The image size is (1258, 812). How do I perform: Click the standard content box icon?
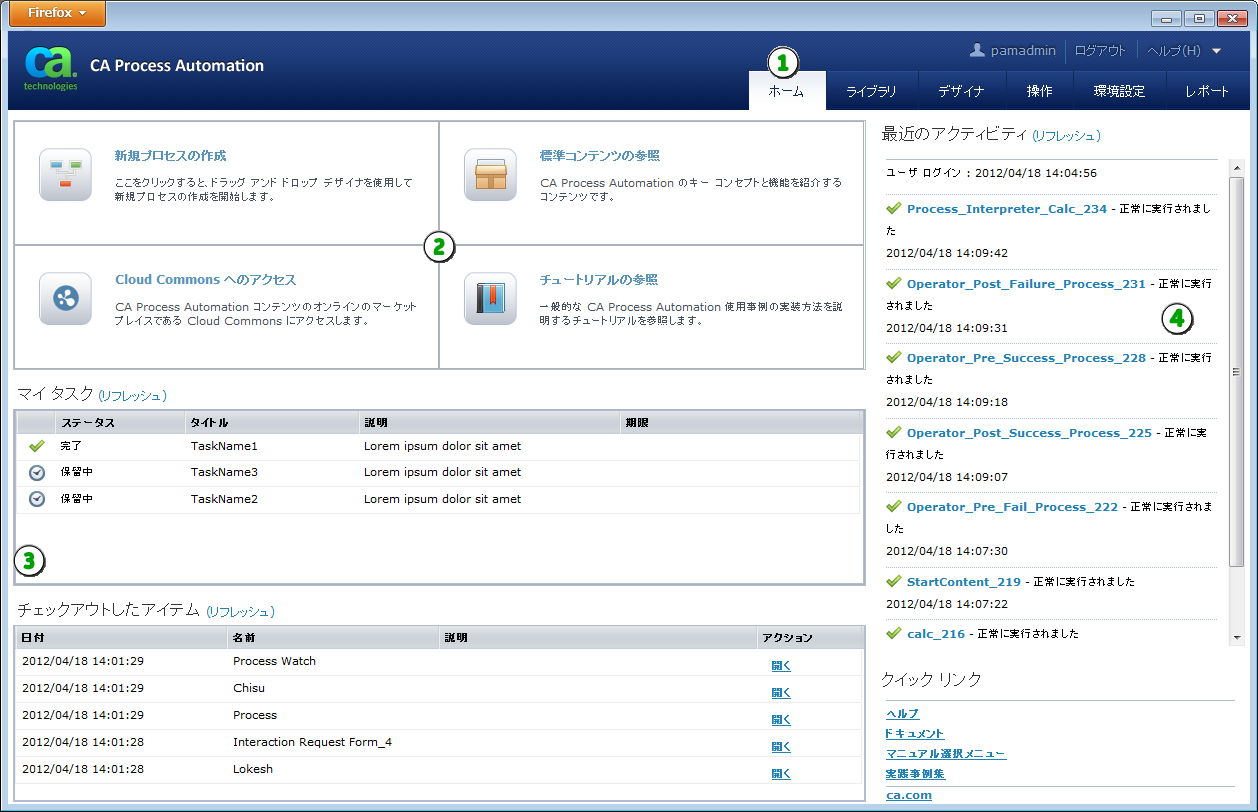point(490,174)
